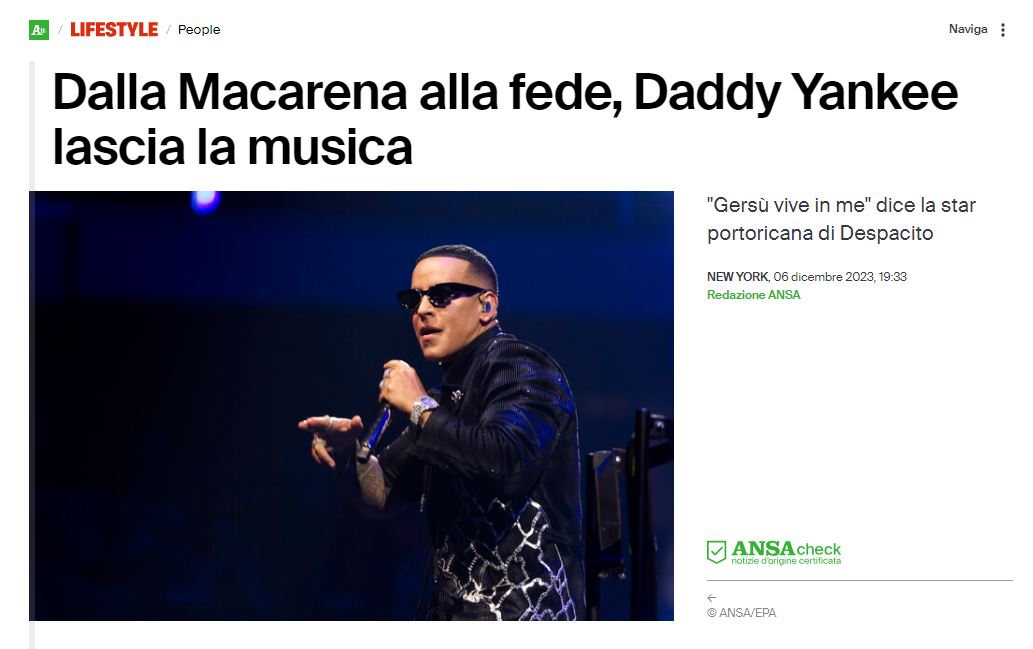Click the 'Gersù vive in me' subtitle
The height and width of the screenshot is (649, 1033).
click(841, 219)
